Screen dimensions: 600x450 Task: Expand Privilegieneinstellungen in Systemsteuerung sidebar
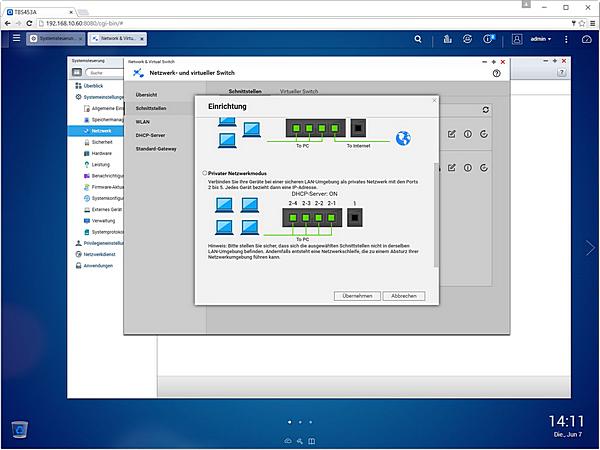[99, 243]
